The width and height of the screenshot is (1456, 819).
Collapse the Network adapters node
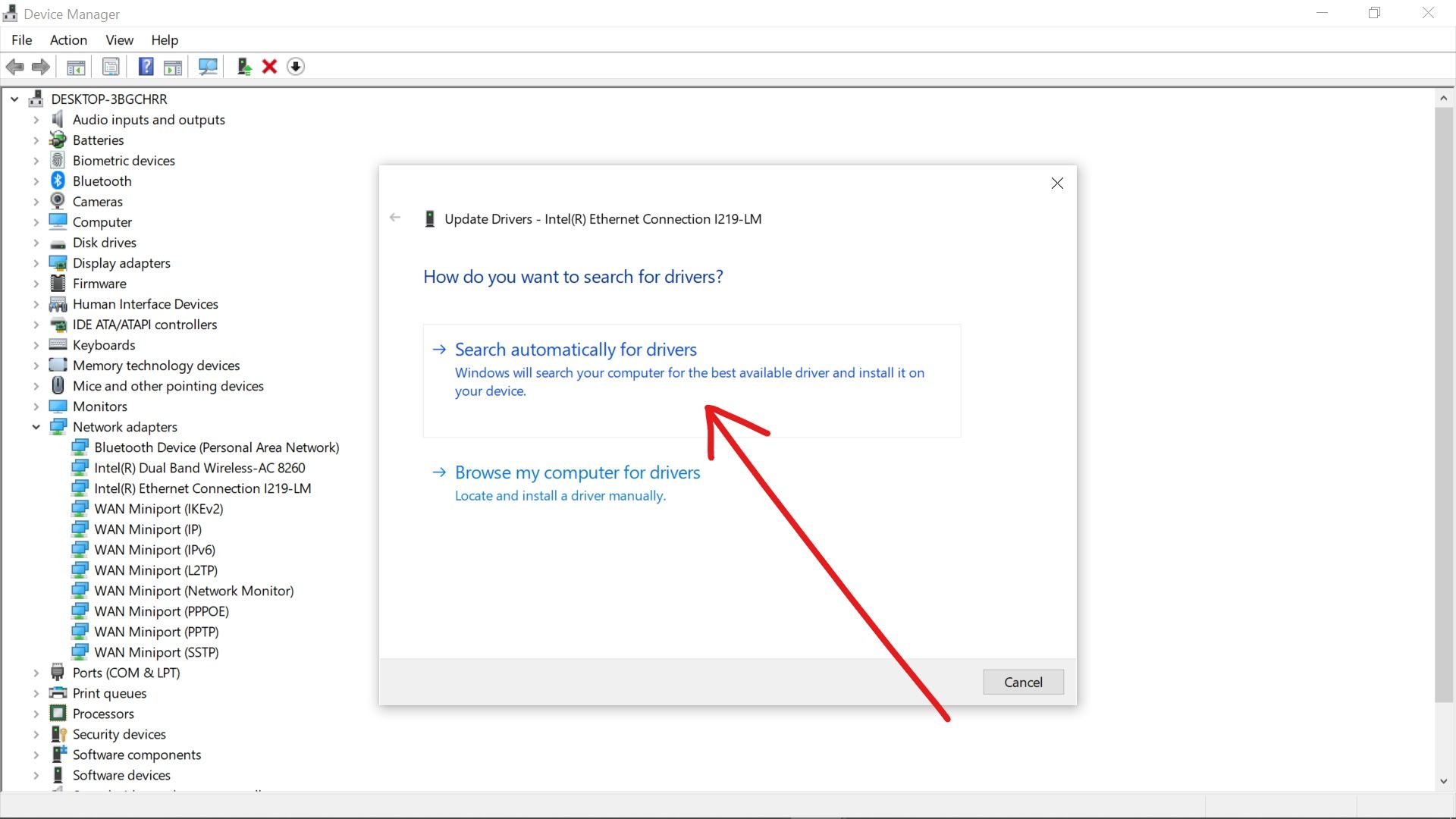36,427
